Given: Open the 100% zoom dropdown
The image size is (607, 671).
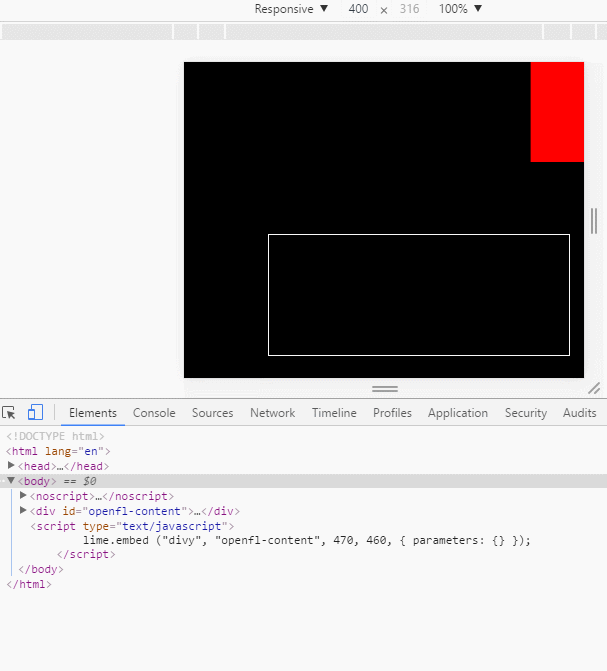Looking at the screenshot, I should point(461,9).
